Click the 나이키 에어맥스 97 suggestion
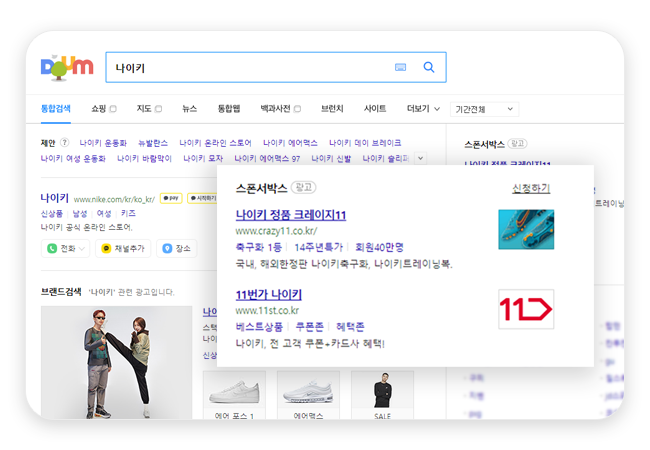 point(267,158)
